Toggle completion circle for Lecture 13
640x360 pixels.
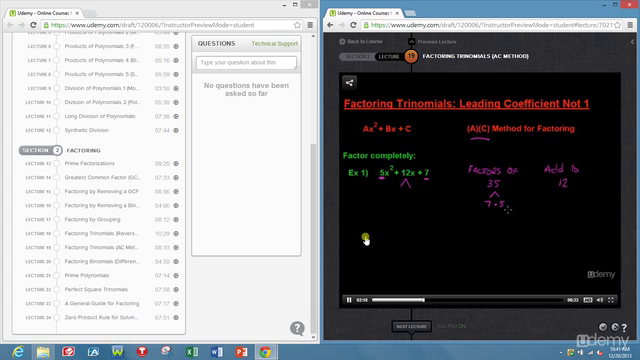pyautogui.click(x=57, y=164)
